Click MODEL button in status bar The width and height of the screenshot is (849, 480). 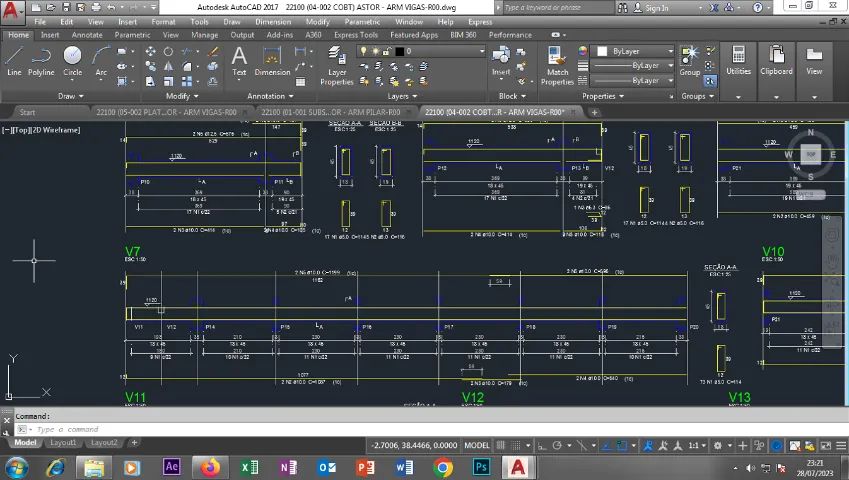(x=476, y=445)
